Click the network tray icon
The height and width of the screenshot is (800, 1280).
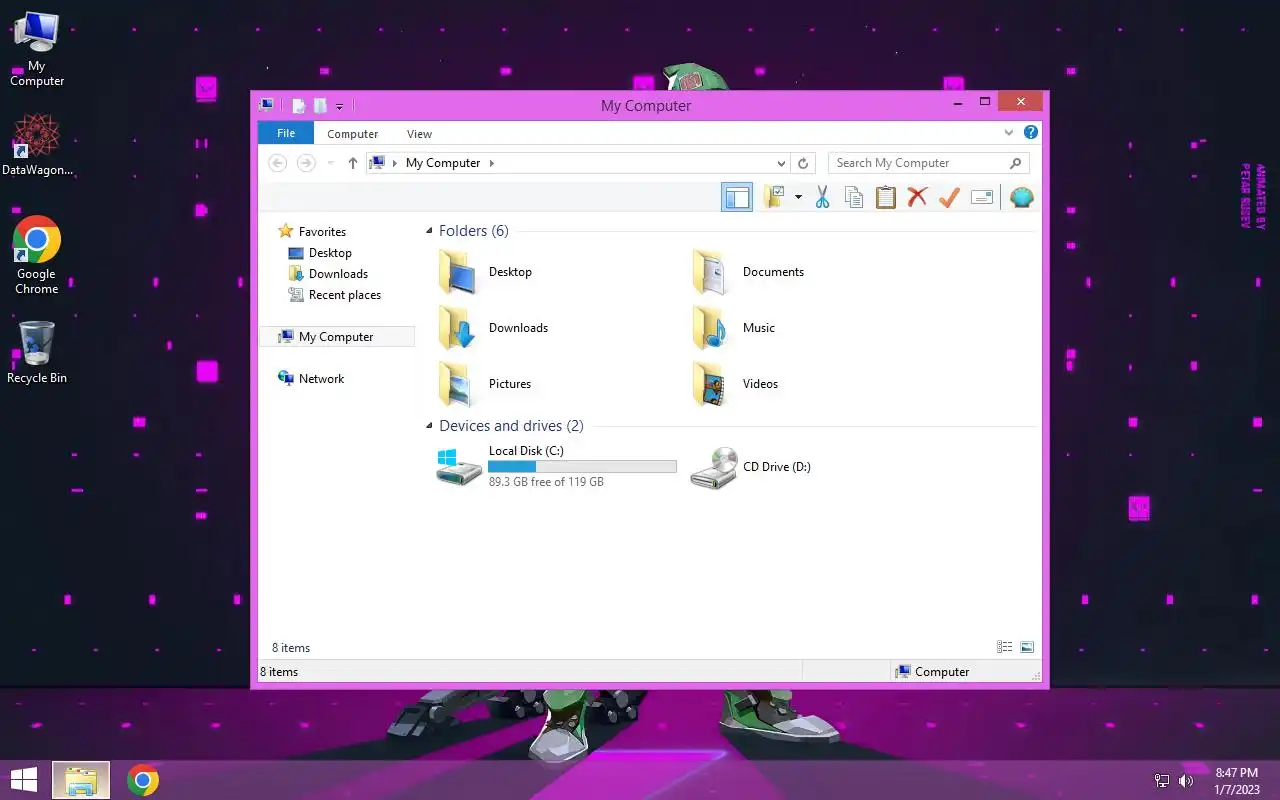[x=1162, y=781]
